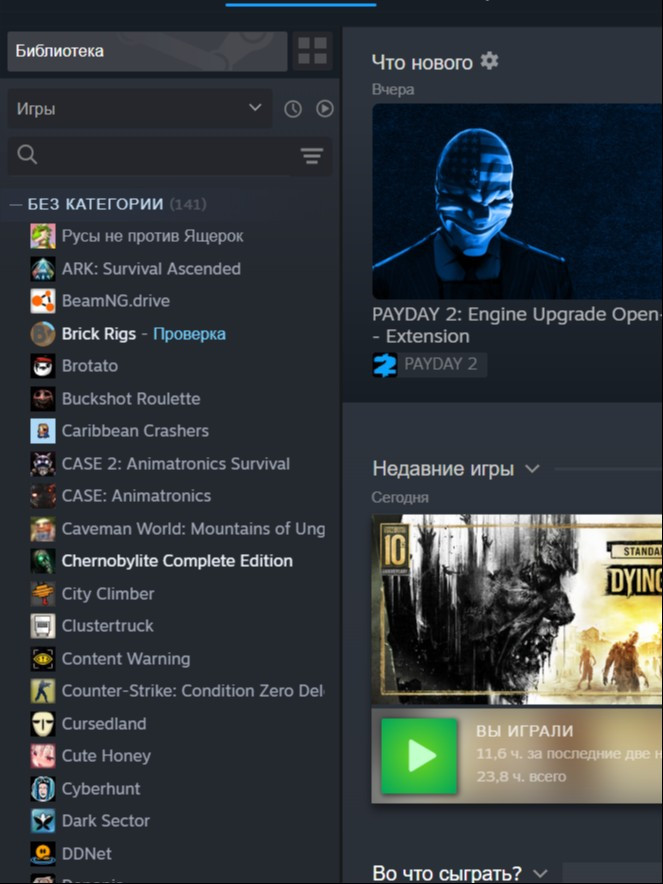
Task: Click the Counter-Strike Condition Zero icon
Action: tap(43, 691)
